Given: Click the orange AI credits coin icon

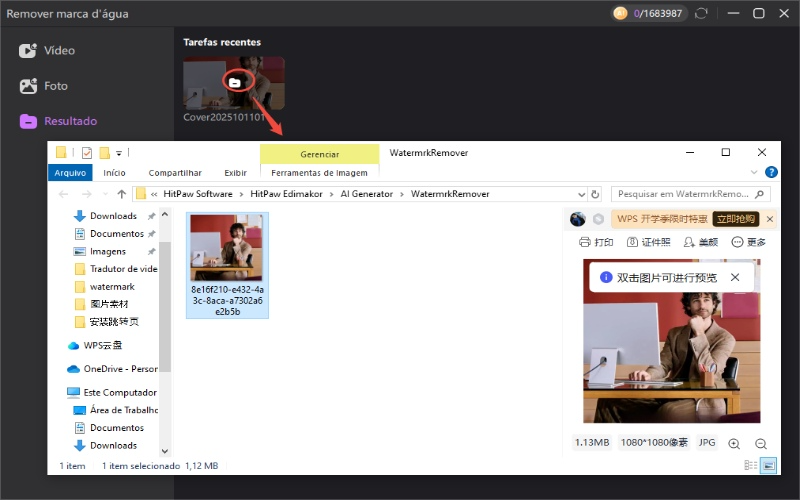Looking at the screenshot, I should (x=620, y=14).
